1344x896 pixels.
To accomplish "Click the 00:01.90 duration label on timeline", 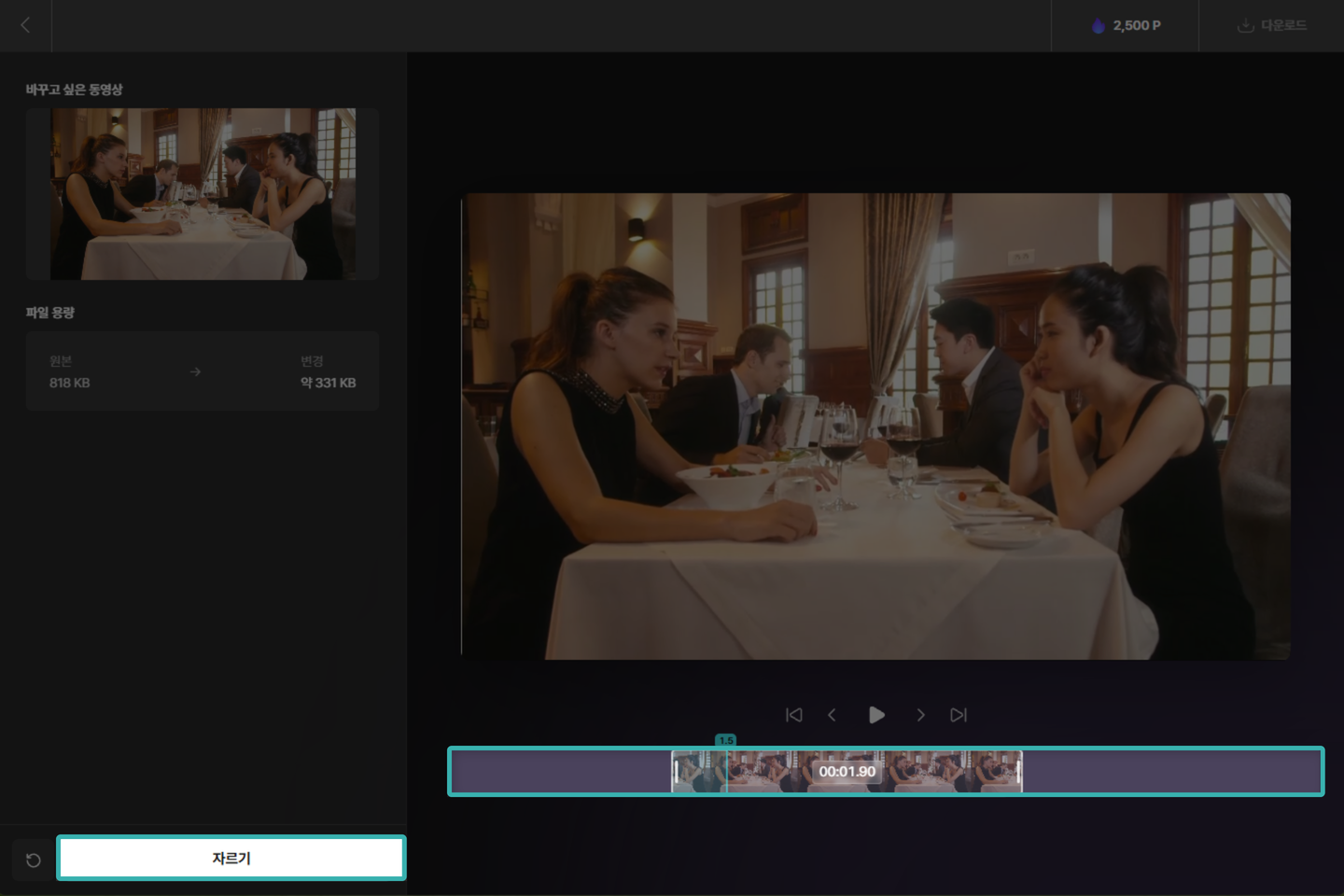I will point(847,772).
